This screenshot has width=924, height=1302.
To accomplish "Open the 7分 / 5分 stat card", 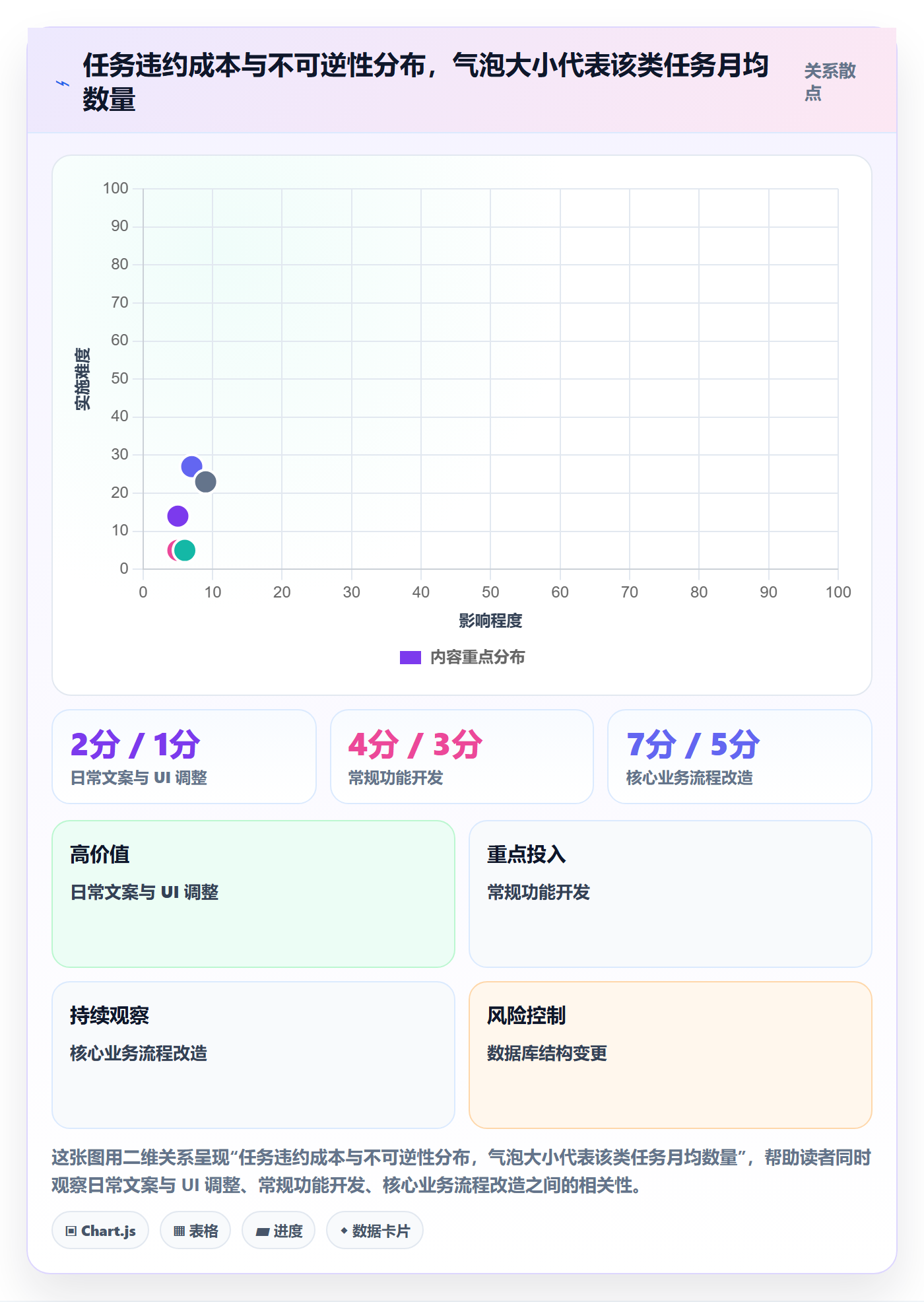I will point(740,757).
